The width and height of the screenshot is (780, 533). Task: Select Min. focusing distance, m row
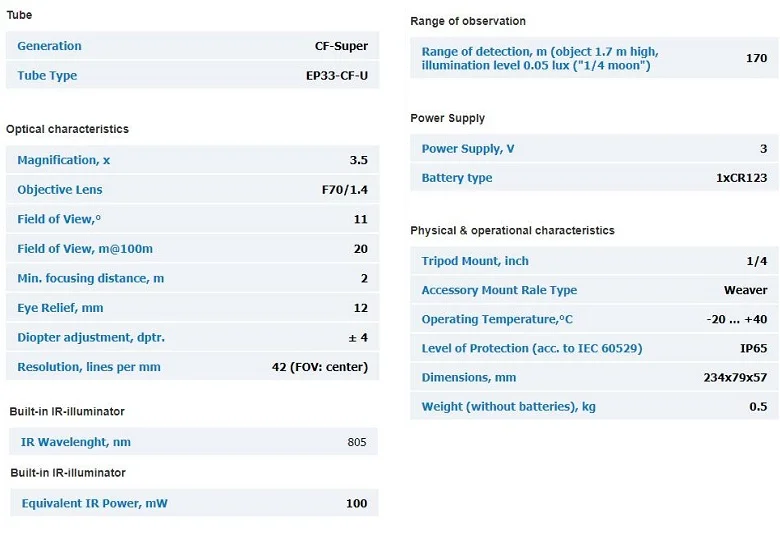coord(193,278)
